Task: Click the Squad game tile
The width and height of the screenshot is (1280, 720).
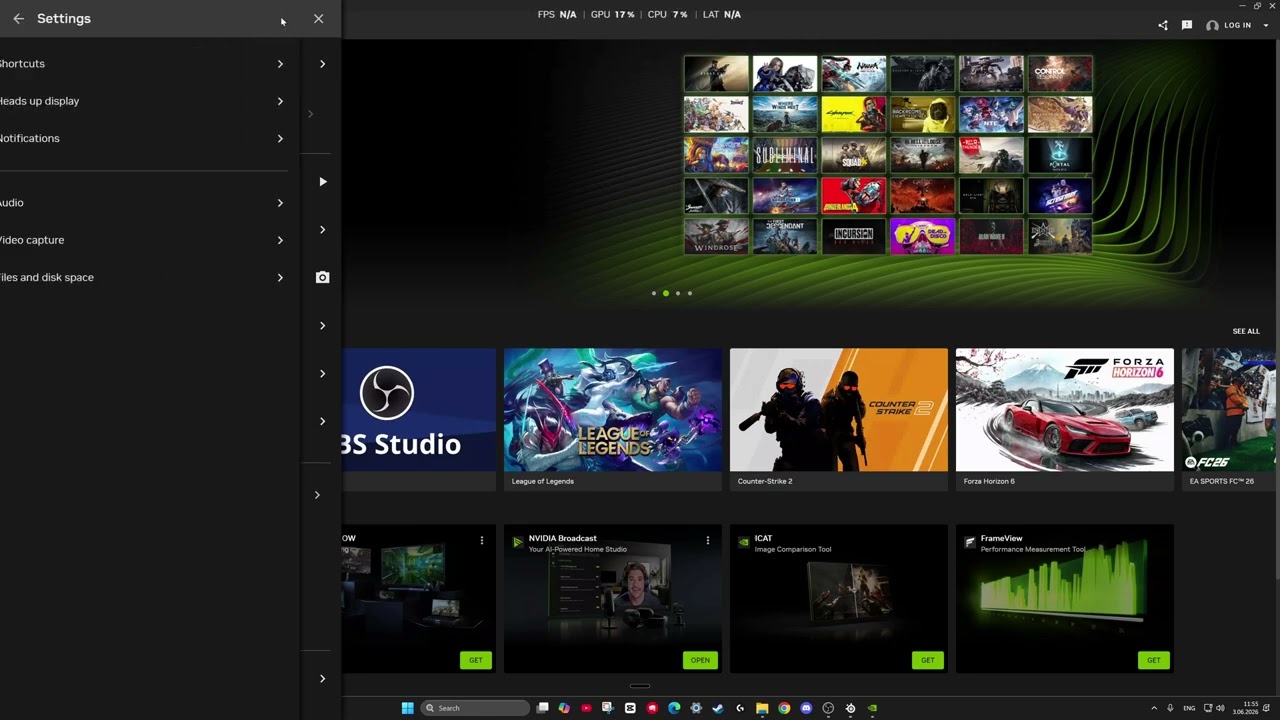Action: coord(854,156)
